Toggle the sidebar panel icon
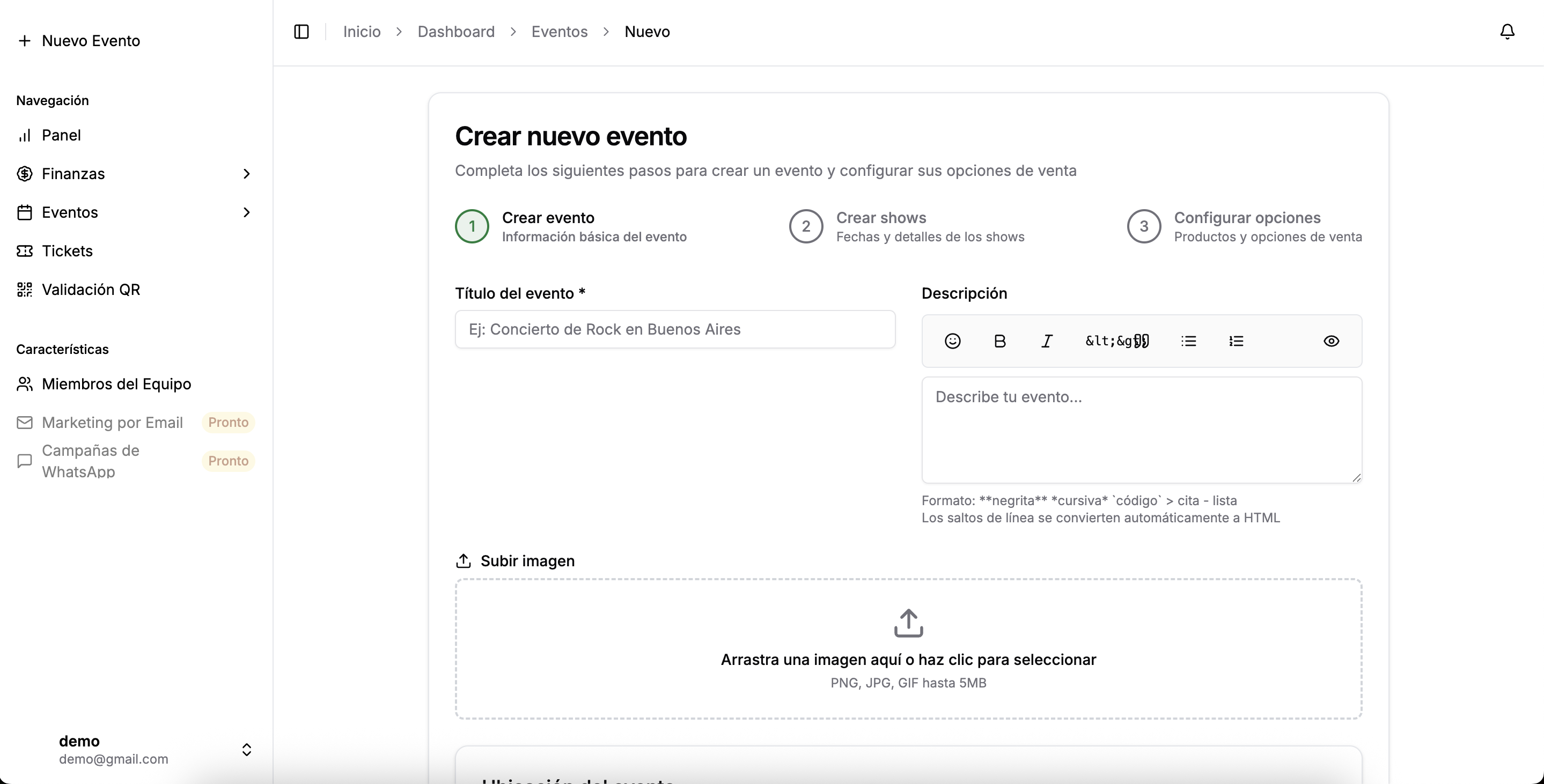Viewport: 1544px width, 784px height. coord(302,32)
